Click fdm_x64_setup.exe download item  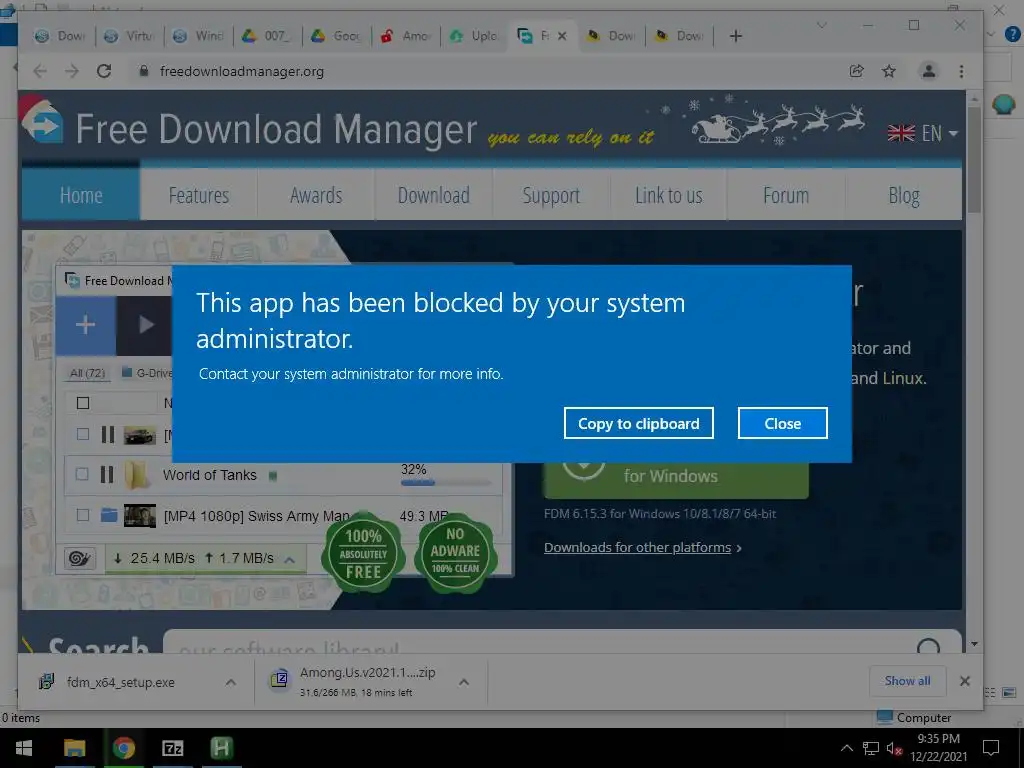[x=121, y=682]
